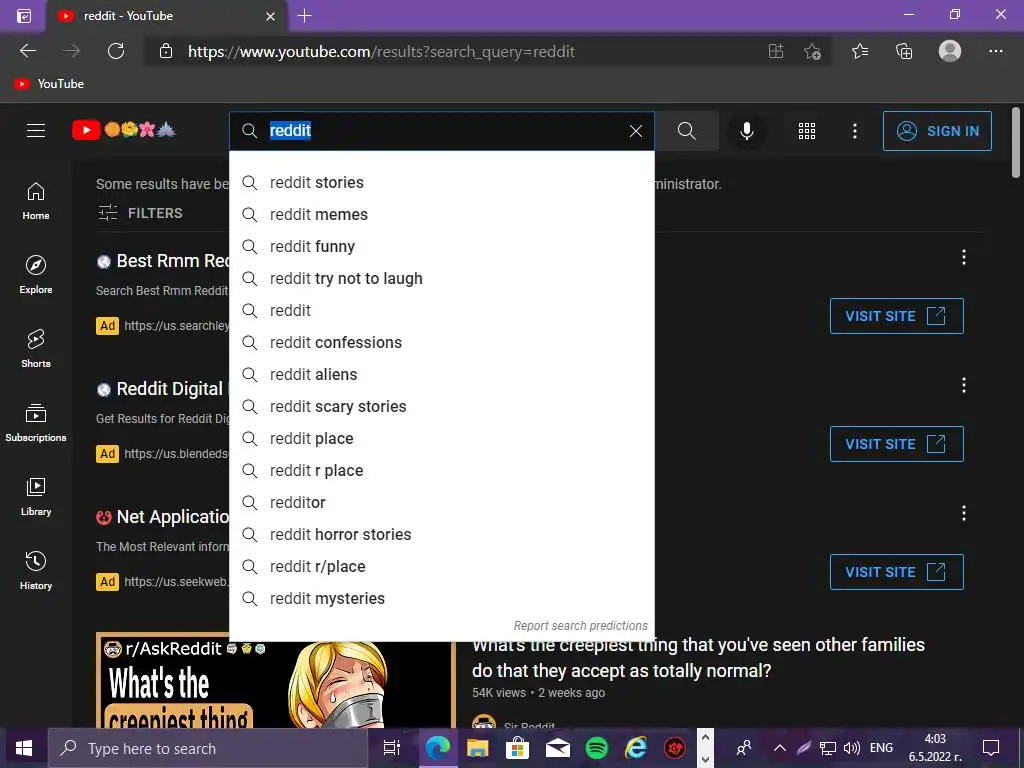Open Home in the sidebar
The height and width of the screenshot is (768, 1024).
(36, 201)
